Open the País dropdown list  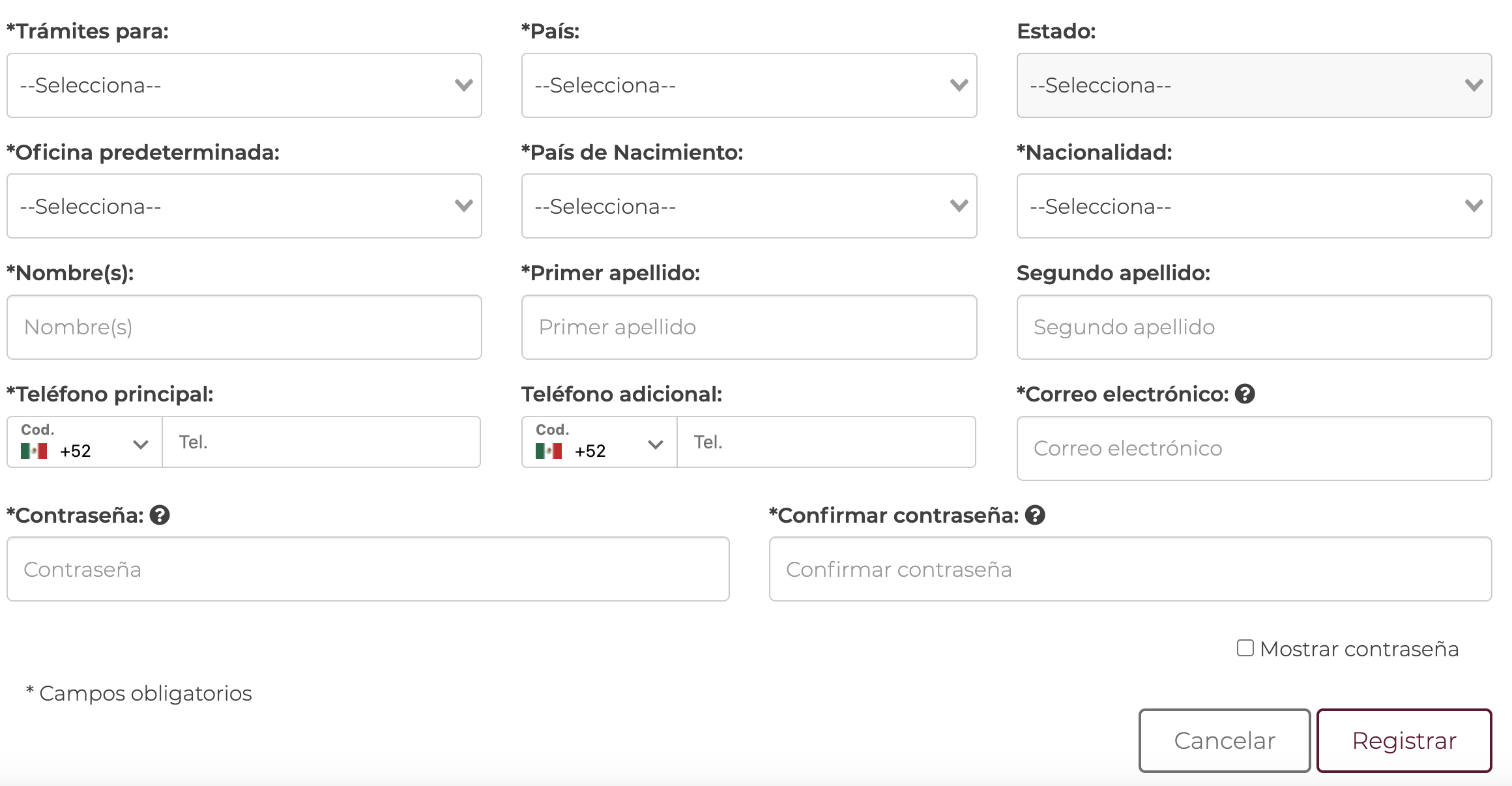click(749, 85)
